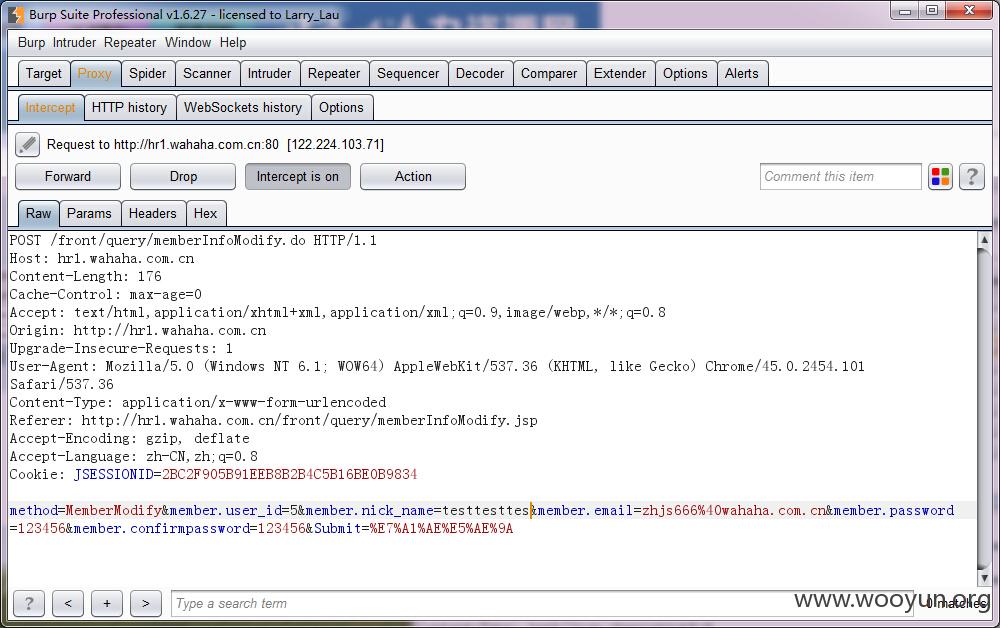This screenshot has width=1000, height=628.
Task: Click the scrollbar down arrow
Action: (x=984, y=578)
